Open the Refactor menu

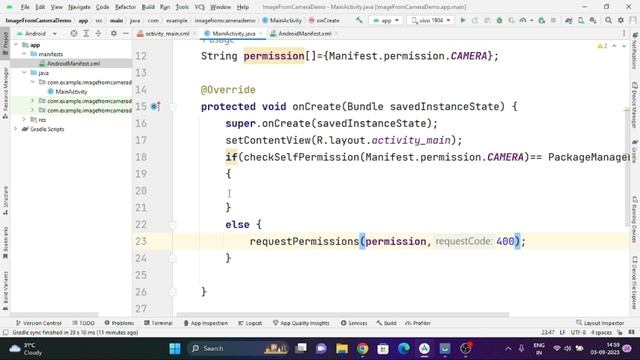[x=125, y=7]
